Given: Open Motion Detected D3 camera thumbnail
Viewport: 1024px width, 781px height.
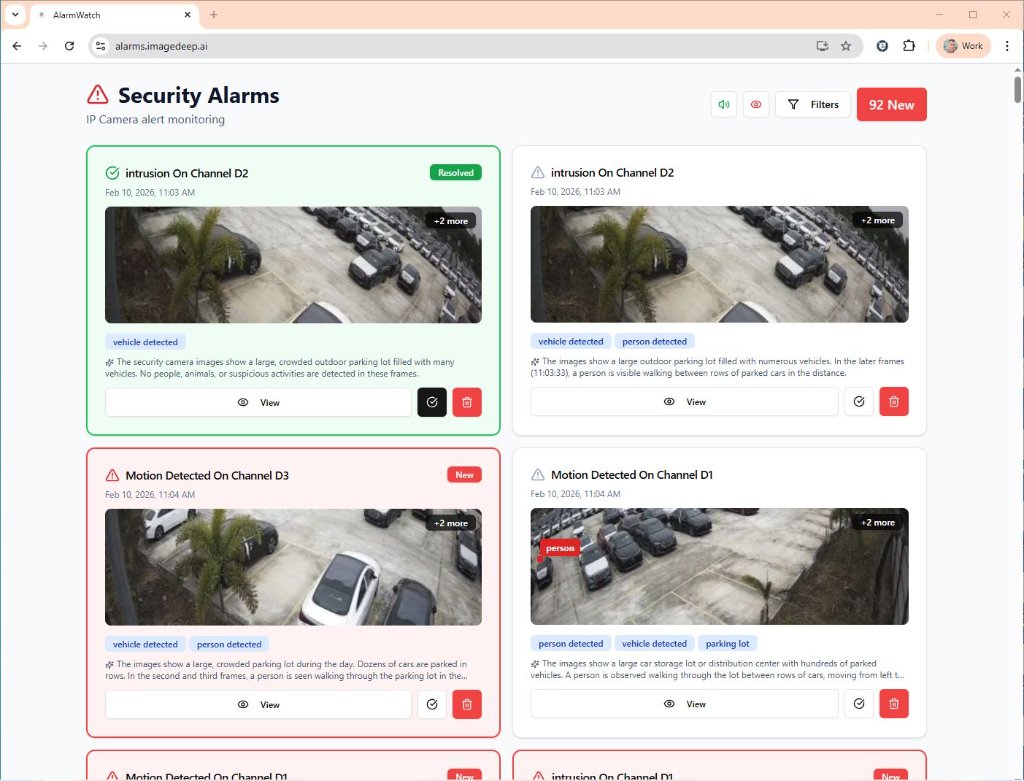Looking at the screenshot, I should [x=293, y=567].
